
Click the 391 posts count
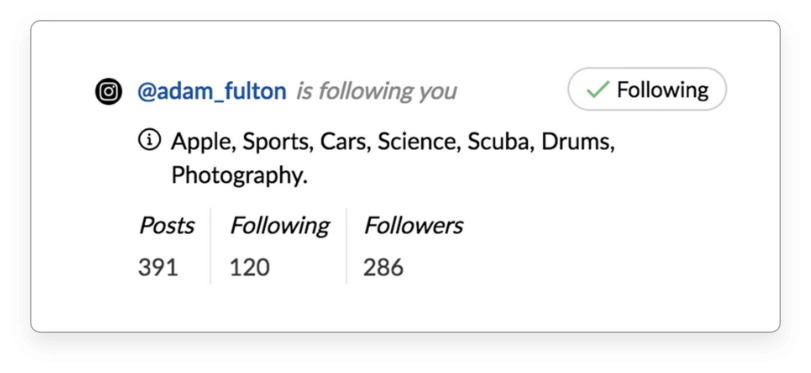coord(158,268)
